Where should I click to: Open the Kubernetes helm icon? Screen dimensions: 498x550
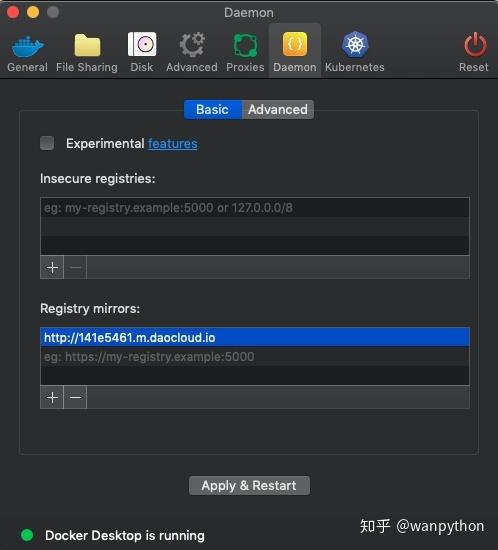(x=355, y=45)
